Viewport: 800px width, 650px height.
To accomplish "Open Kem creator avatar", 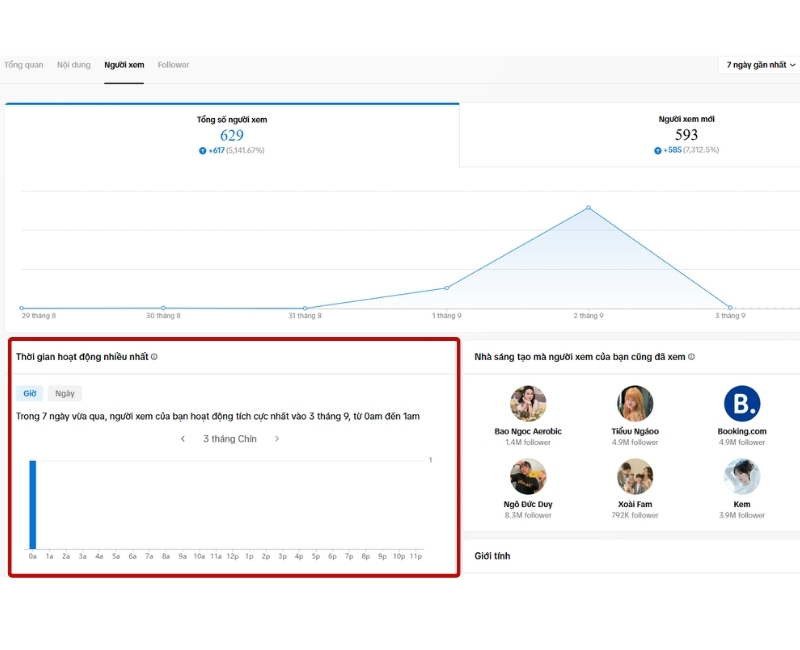I will click(x=742, y=477).
